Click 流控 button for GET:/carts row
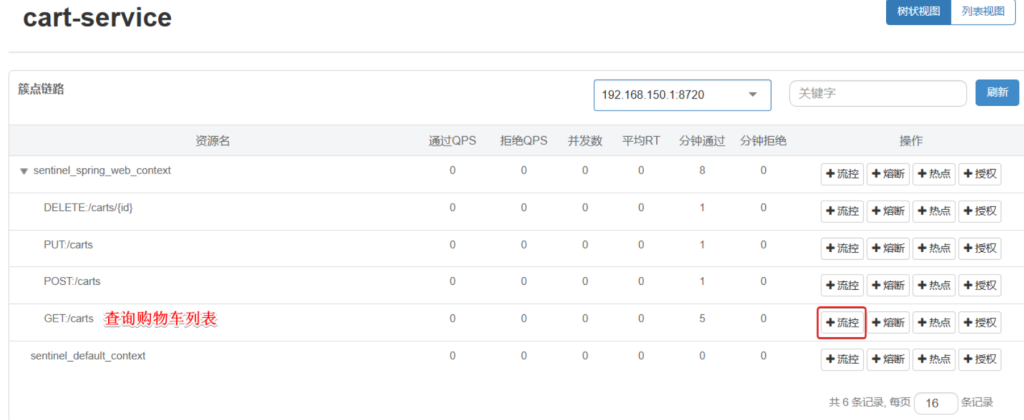This screenshot has width=1024, height=420. (842, 322)
